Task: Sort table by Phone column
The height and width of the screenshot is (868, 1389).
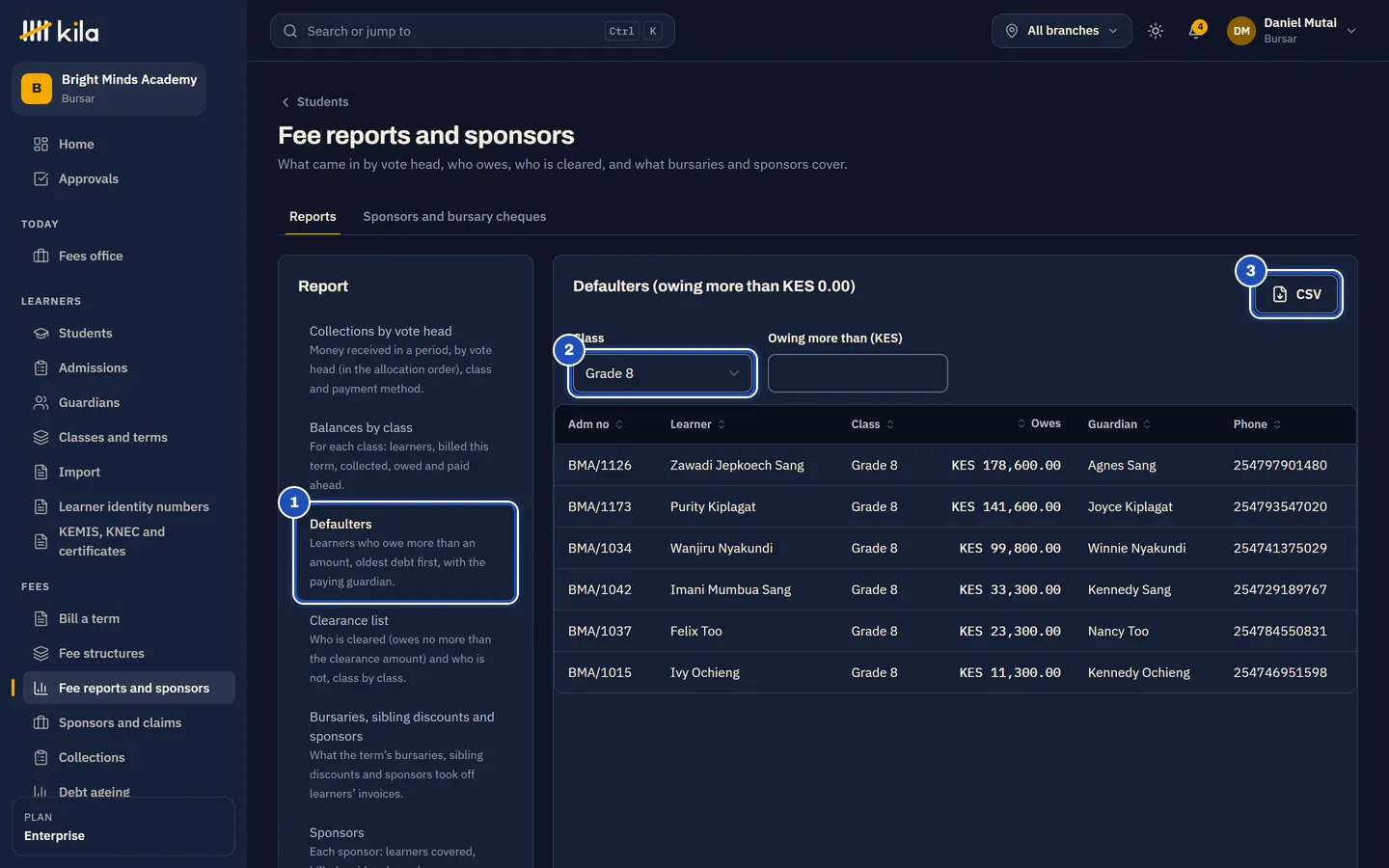Action: (x=1257, y=424)
